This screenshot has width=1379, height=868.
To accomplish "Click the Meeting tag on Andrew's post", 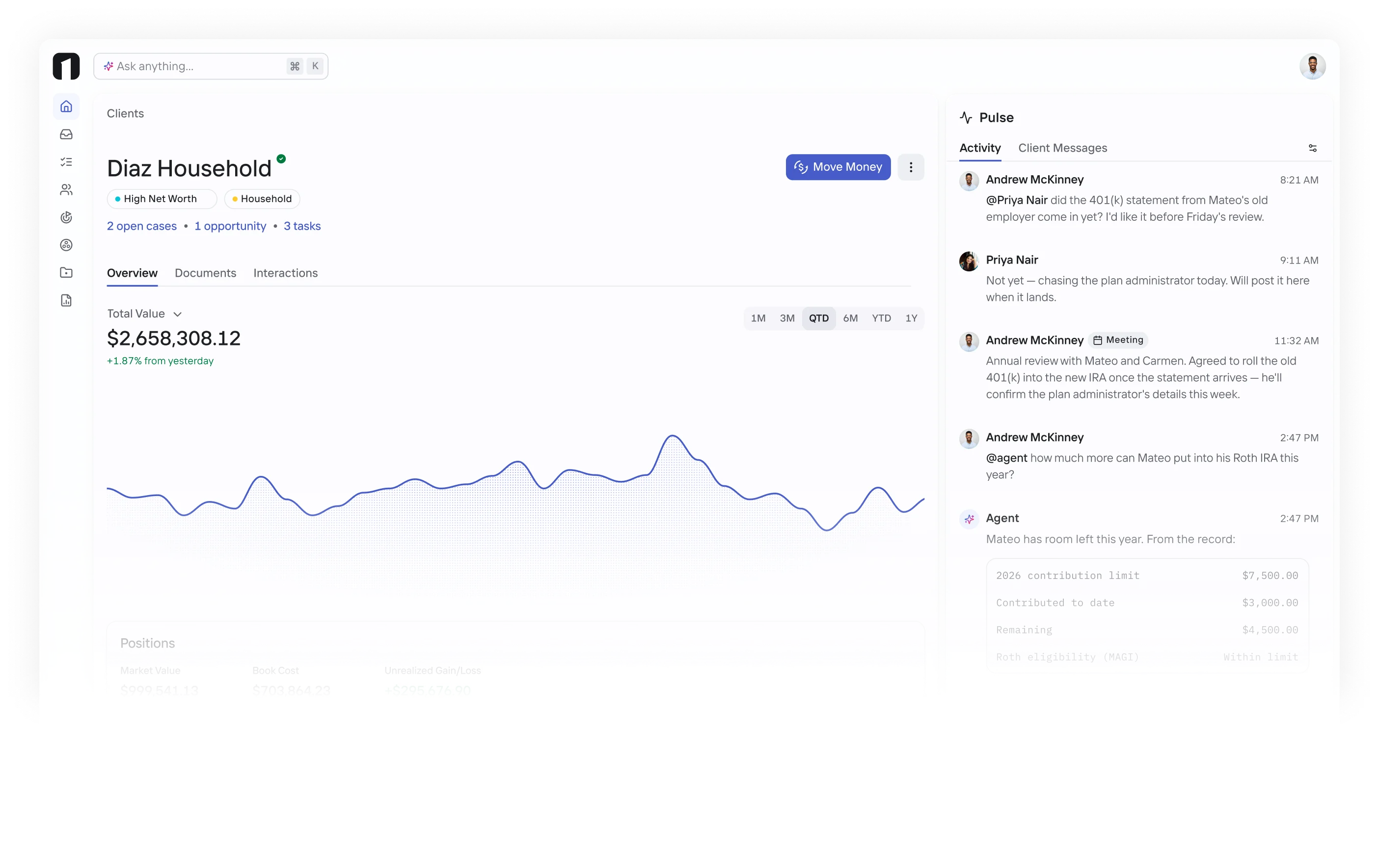I will pos(1118,340).
